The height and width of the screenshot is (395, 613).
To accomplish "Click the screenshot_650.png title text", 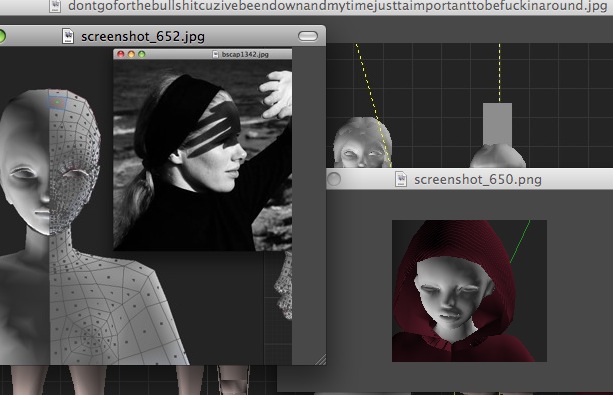I will (x=478, y=180).
